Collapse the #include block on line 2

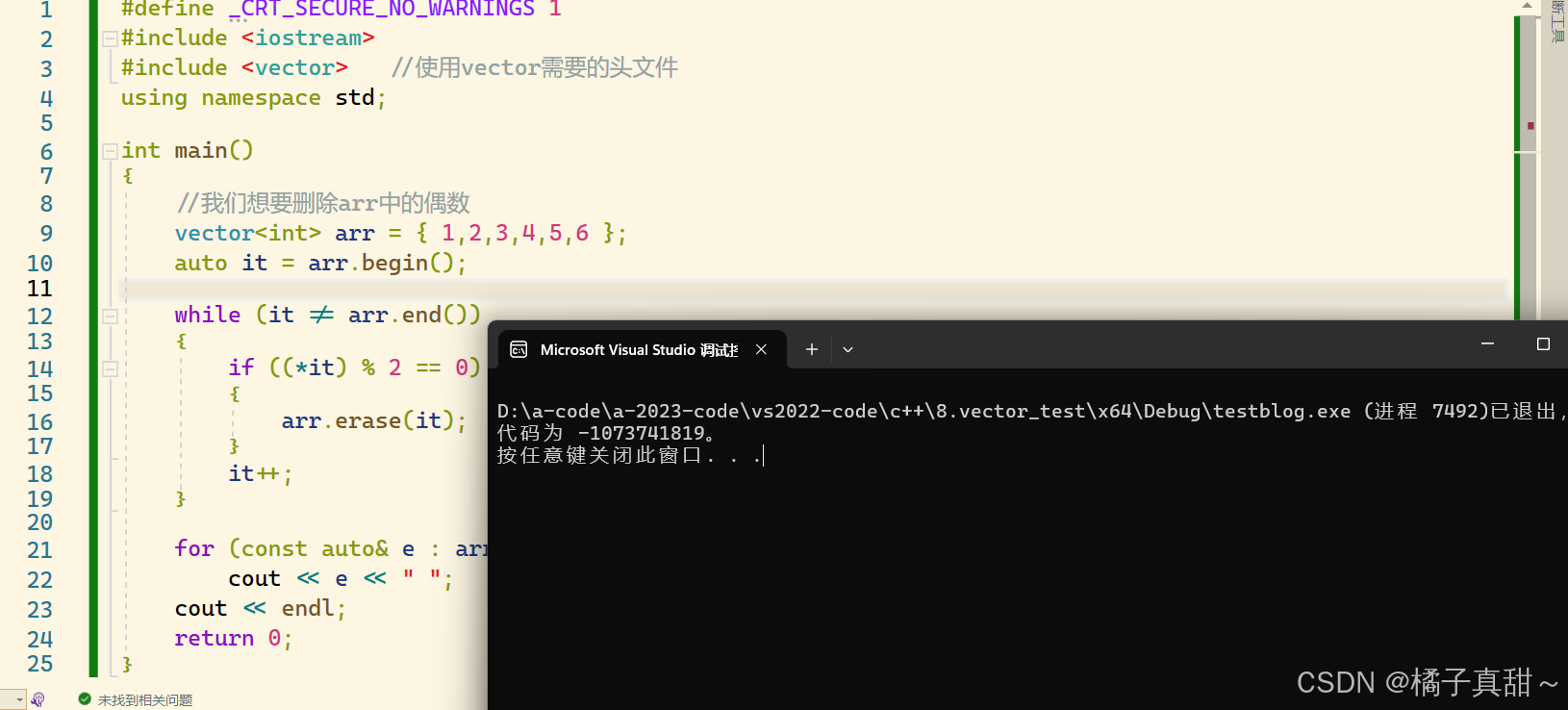point(110,38)
